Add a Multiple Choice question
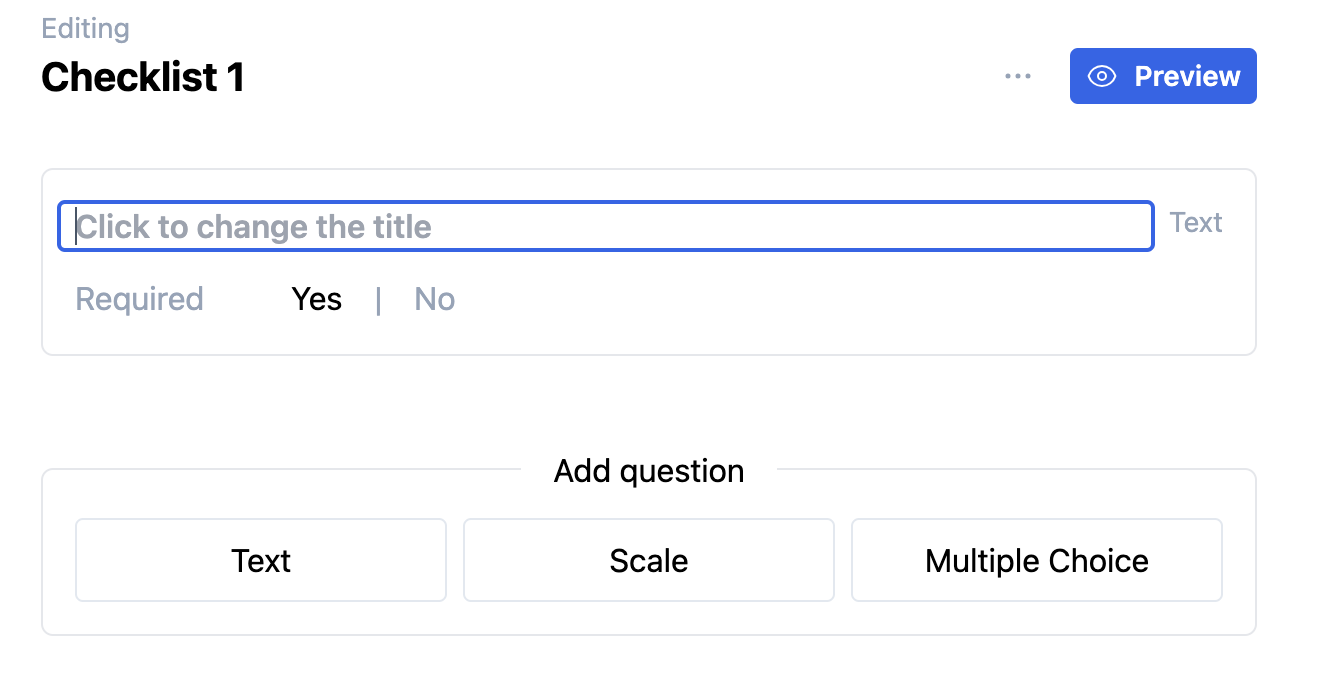Image resolution: width=1324 pixels, height=684 pixels. pyautogui.click(x=1037, y=560)
